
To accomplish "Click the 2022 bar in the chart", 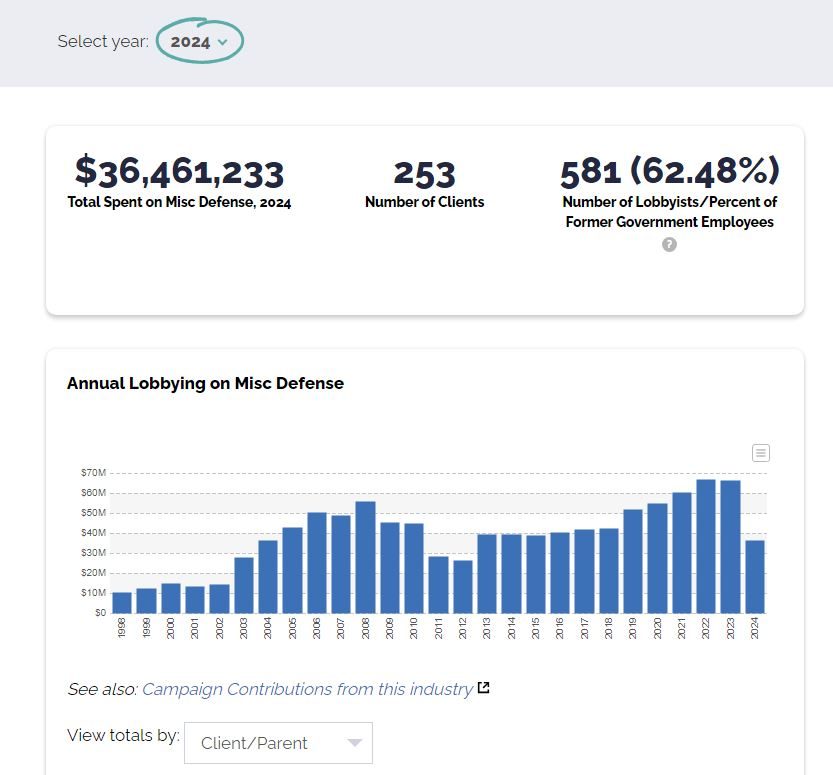I will [x=706, y=547].
